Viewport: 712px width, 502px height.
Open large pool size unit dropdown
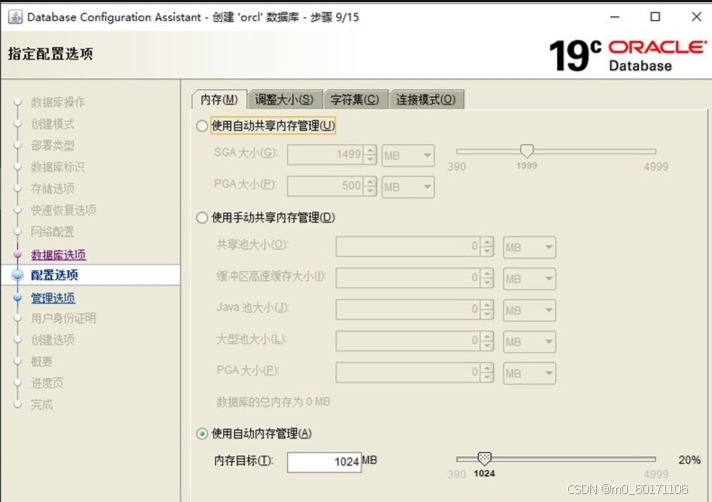529,342
